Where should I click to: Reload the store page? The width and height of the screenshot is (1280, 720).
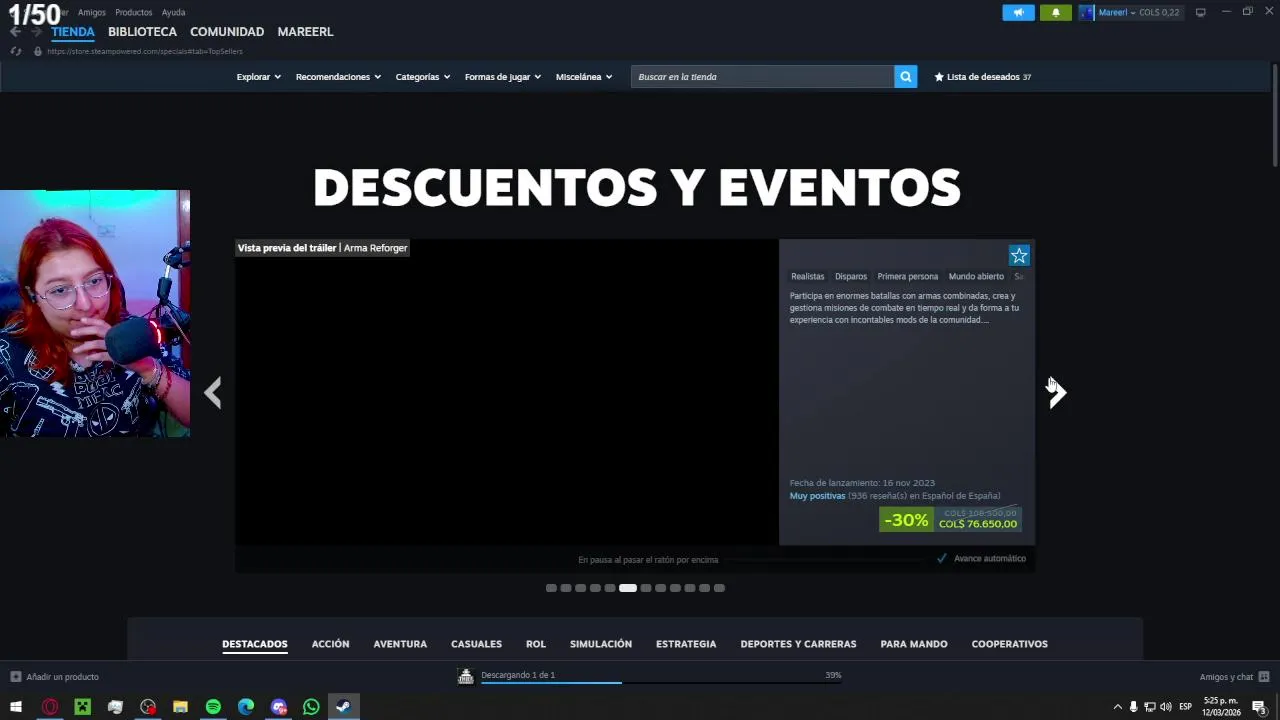point(16,51)
